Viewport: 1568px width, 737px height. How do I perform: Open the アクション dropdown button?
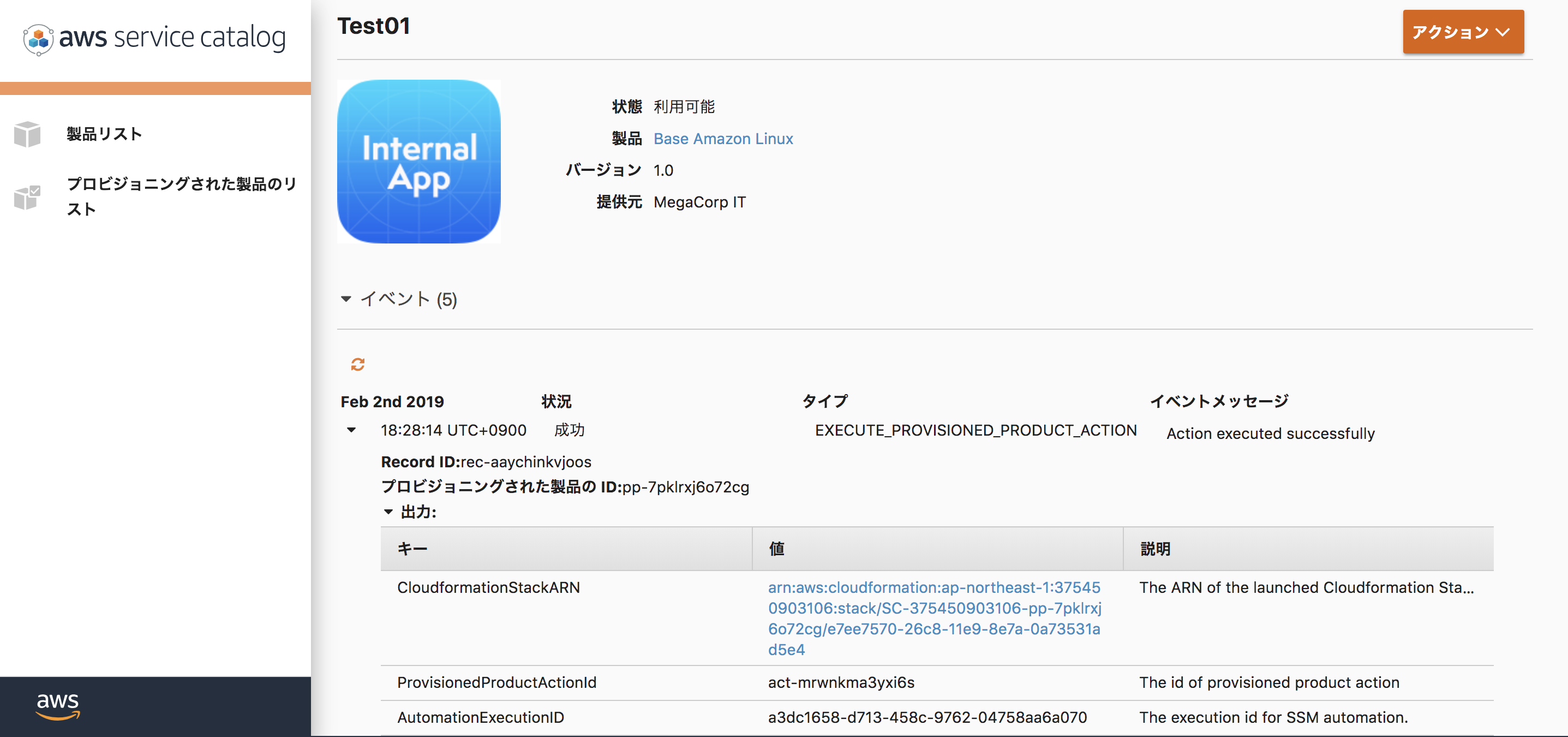[1463, 32]
